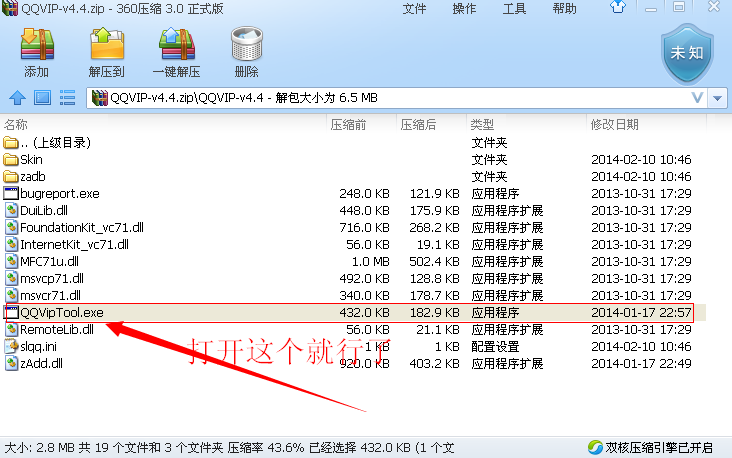
Task: Click the bugreport.exe file icon
Action: 11,193
